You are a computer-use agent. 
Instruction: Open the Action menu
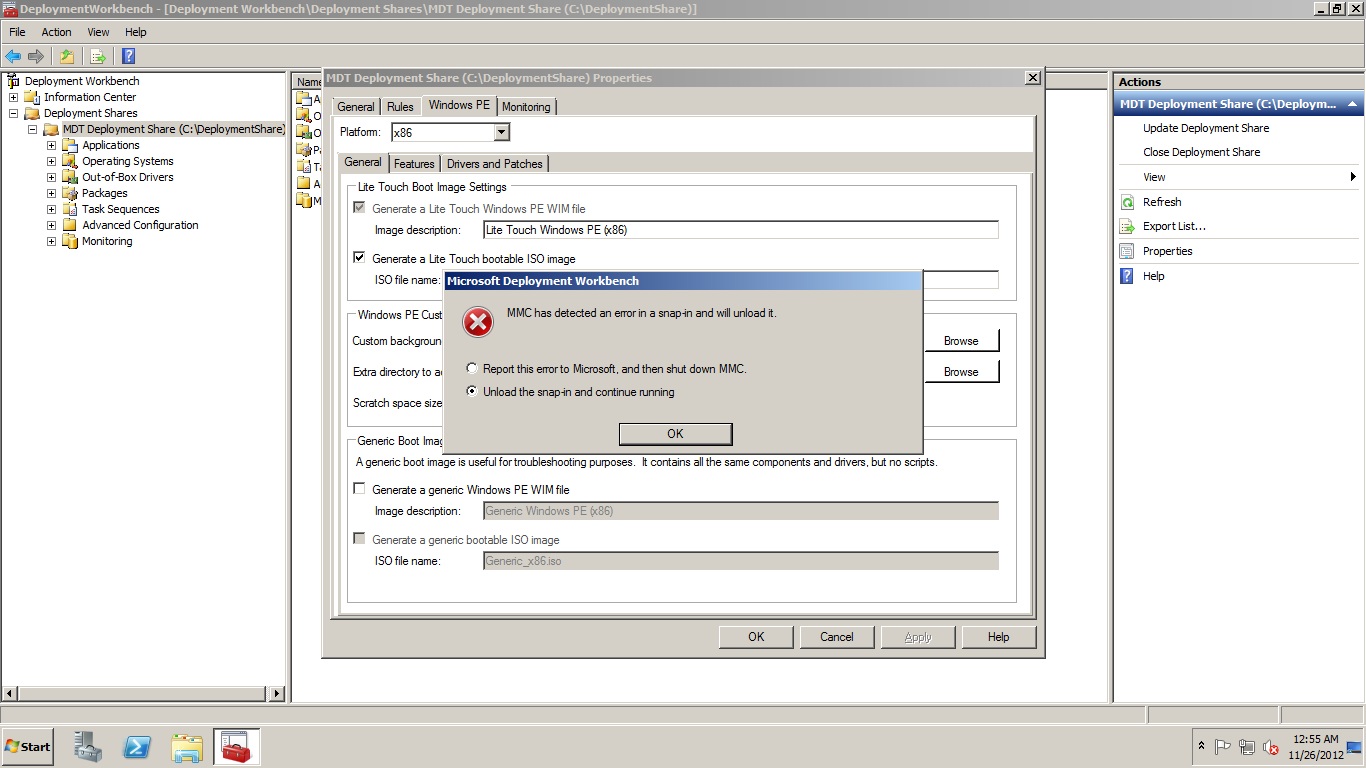pyautogui.click(x=56, y=32)
